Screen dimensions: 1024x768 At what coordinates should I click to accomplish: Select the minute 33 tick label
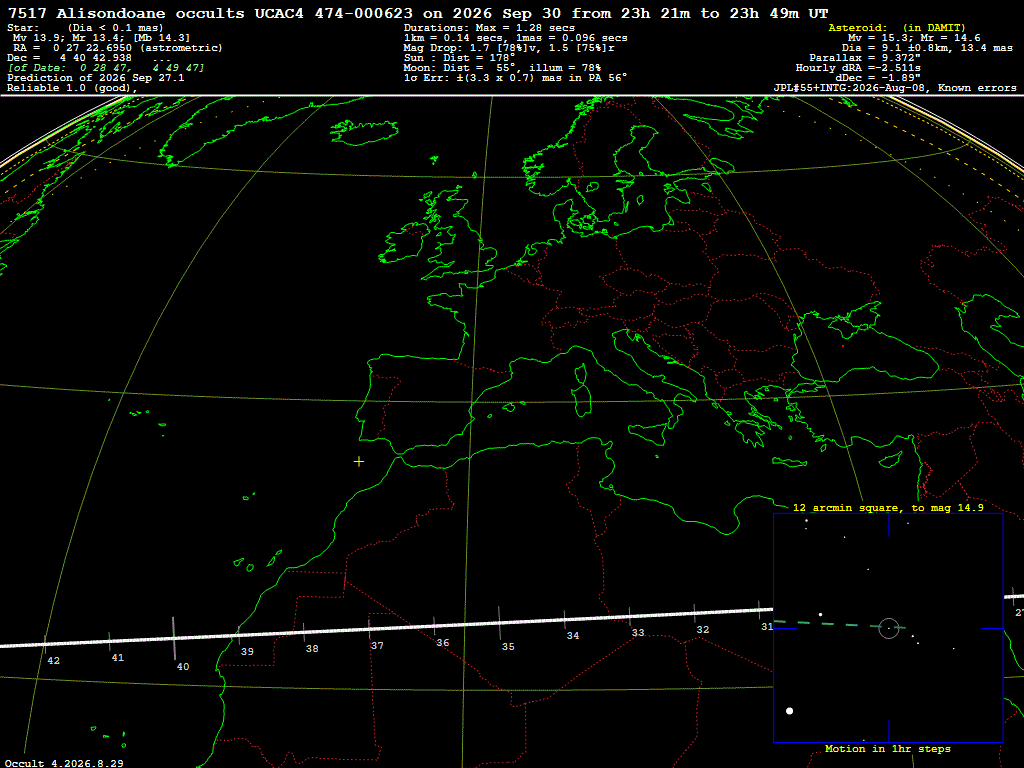click(x=638, y=633)
